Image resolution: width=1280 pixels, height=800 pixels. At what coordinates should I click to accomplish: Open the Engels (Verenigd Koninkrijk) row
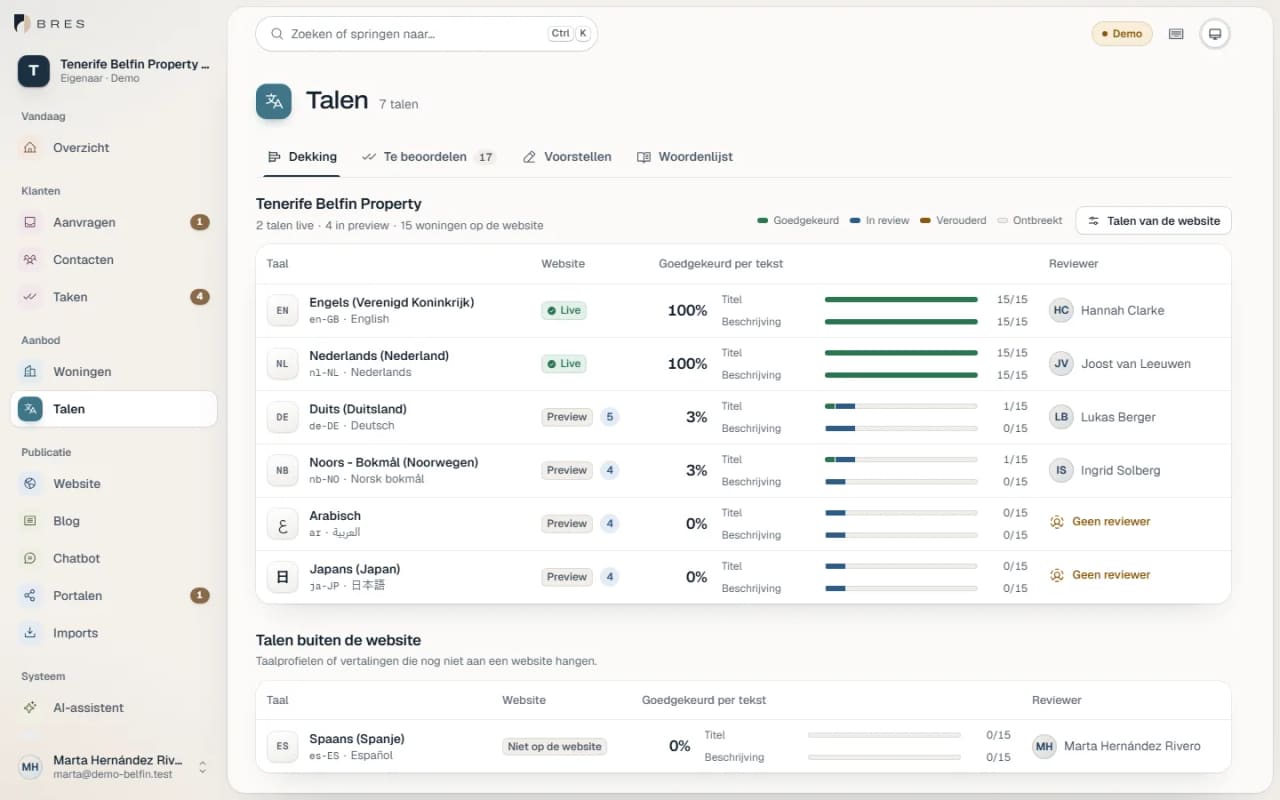[x=743, y=311]
